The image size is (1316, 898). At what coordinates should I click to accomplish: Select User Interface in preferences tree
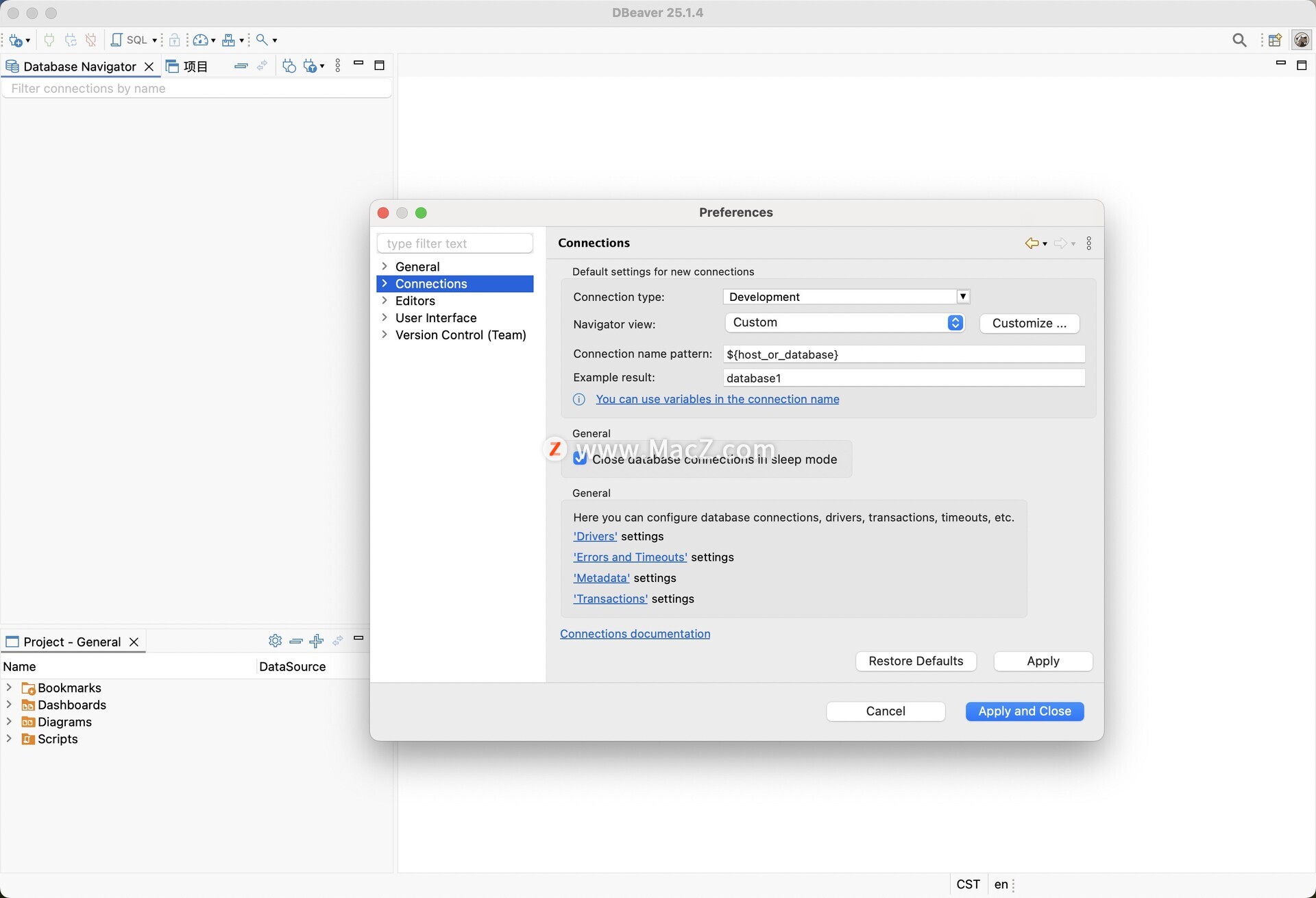coord(436,318)
